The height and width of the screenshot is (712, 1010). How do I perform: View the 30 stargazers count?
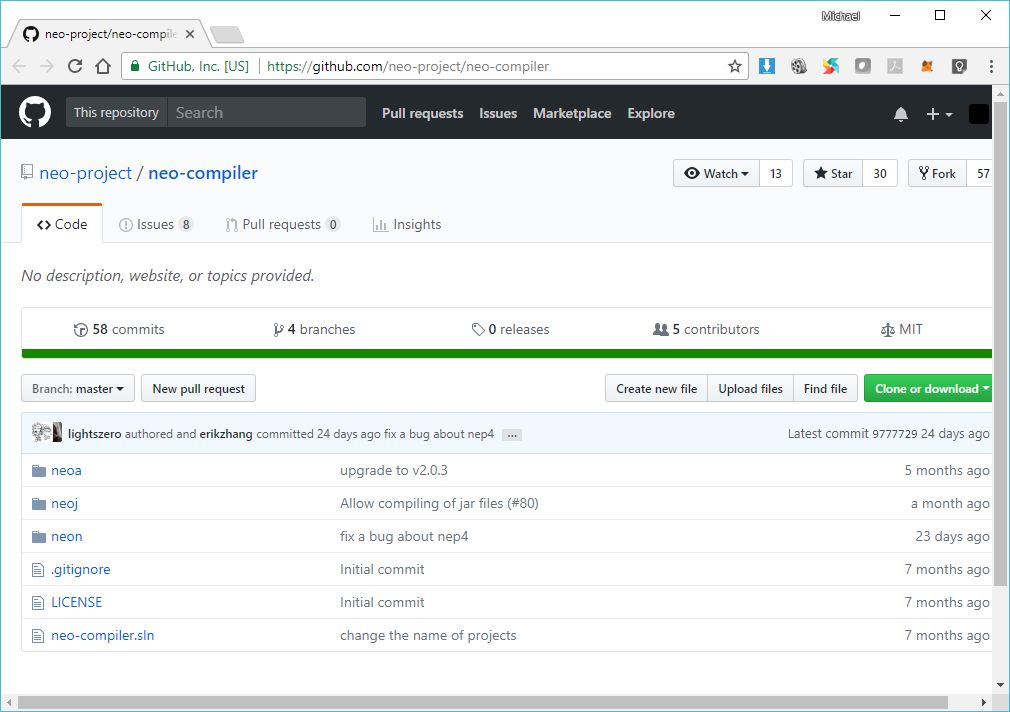[880, 173]
